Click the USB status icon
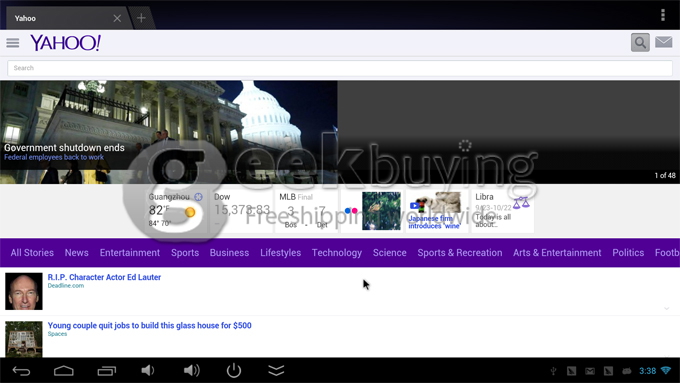 click(553, 371)
